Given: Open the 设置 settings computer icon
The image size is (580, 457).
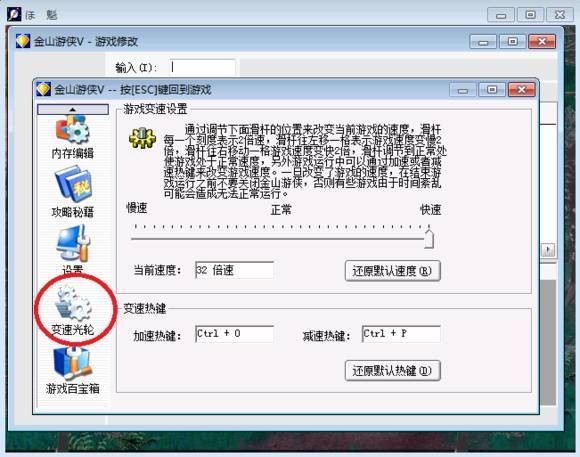Looking at the screenshot, I should point(72,249).
